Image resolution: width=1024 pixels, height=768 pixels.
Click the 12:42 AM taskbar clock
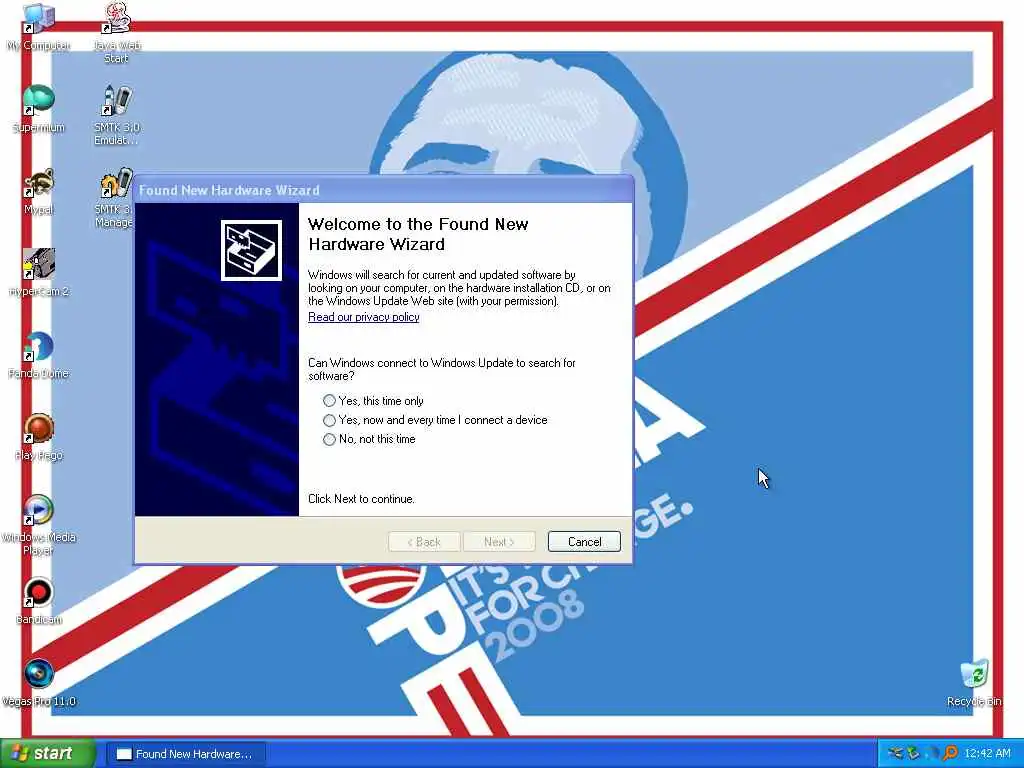987,754
